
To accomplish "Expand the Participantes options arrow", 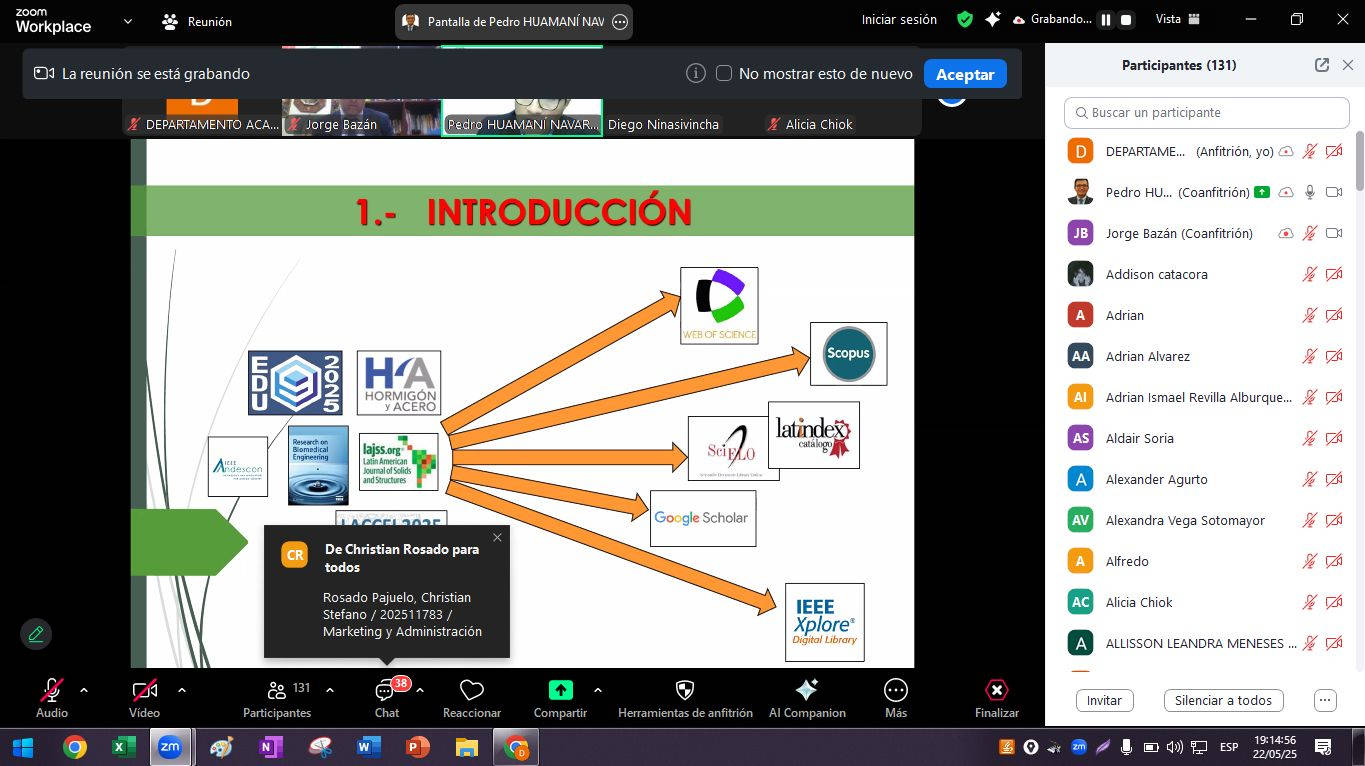I will 330,690.
